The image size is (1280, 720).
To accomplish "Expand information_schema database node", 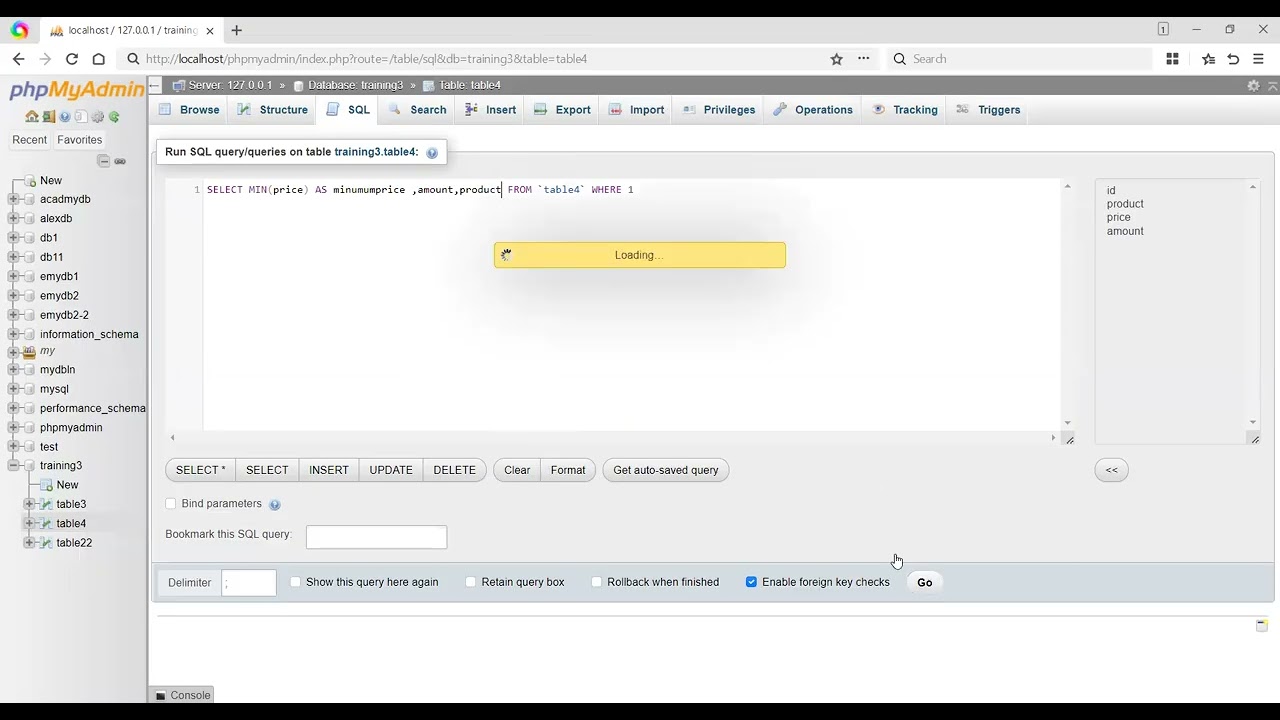I will 13,334.
